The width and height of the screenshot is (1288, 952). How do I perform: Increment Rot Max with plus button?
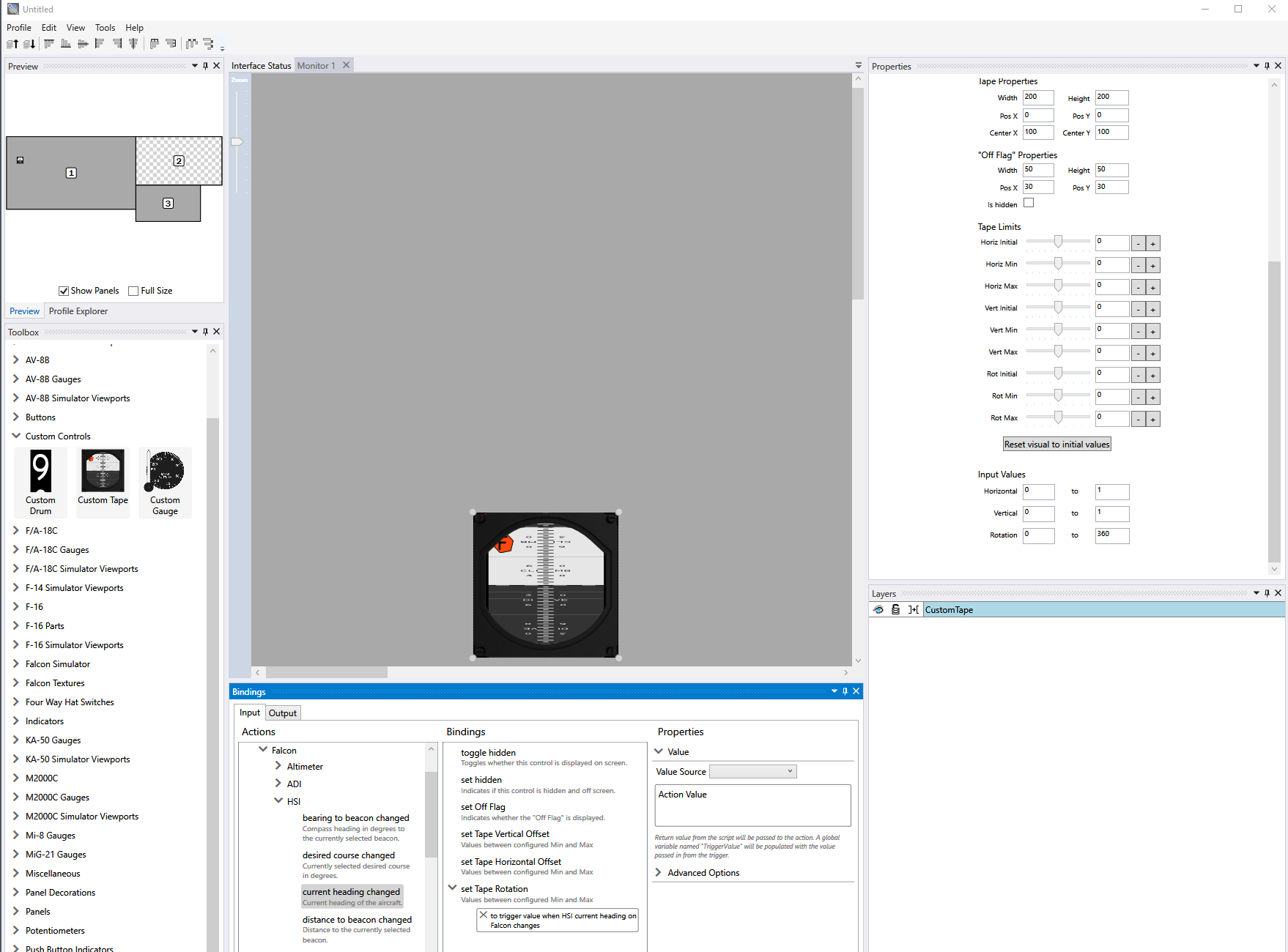click(x=1152, y=419)
